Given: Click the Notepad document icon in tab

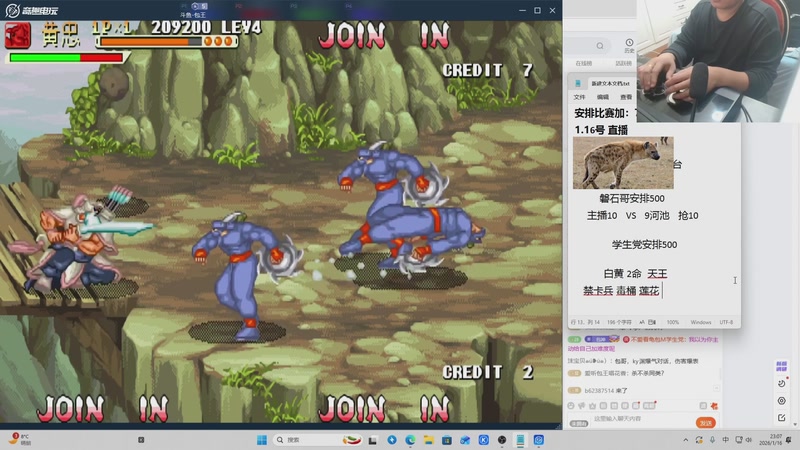Looking at the screenshot, I should 578,83.
